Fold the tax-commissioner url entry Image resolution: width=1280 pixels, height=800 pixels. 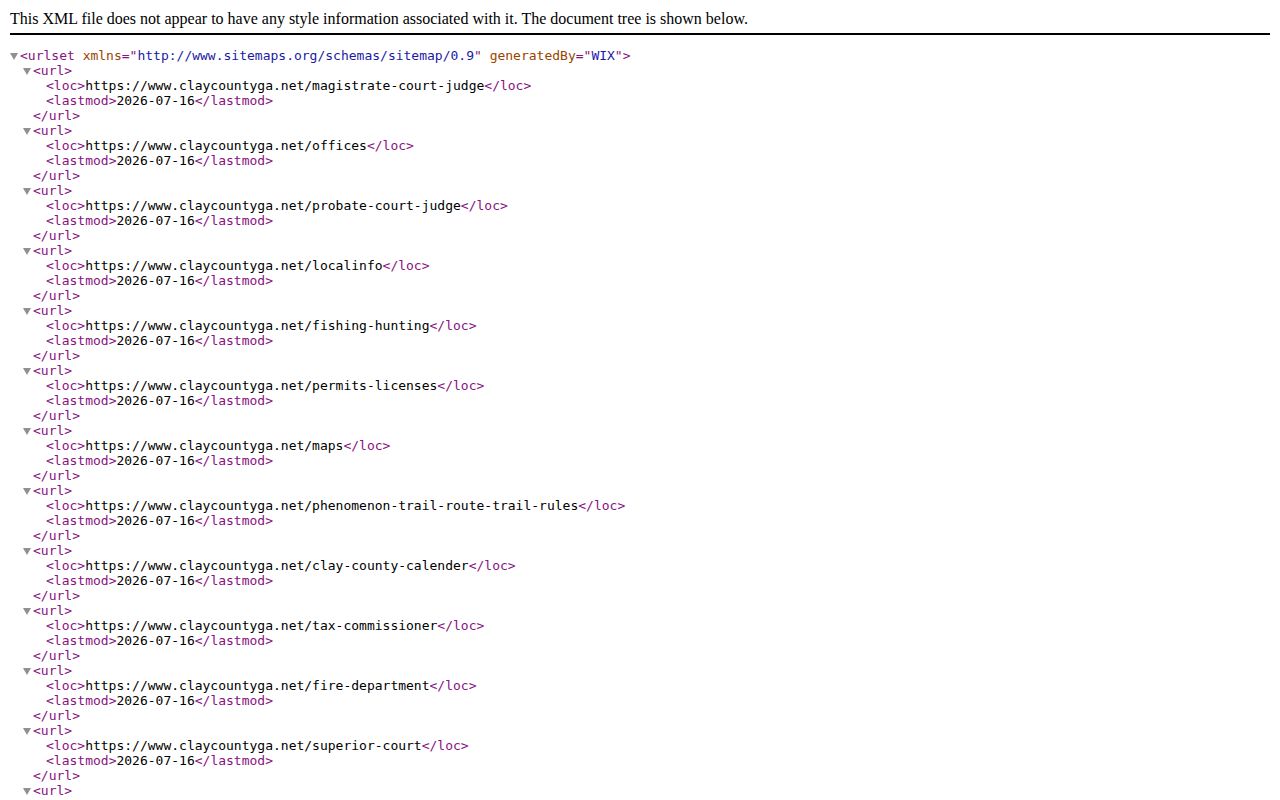click(x=27, y=611)
